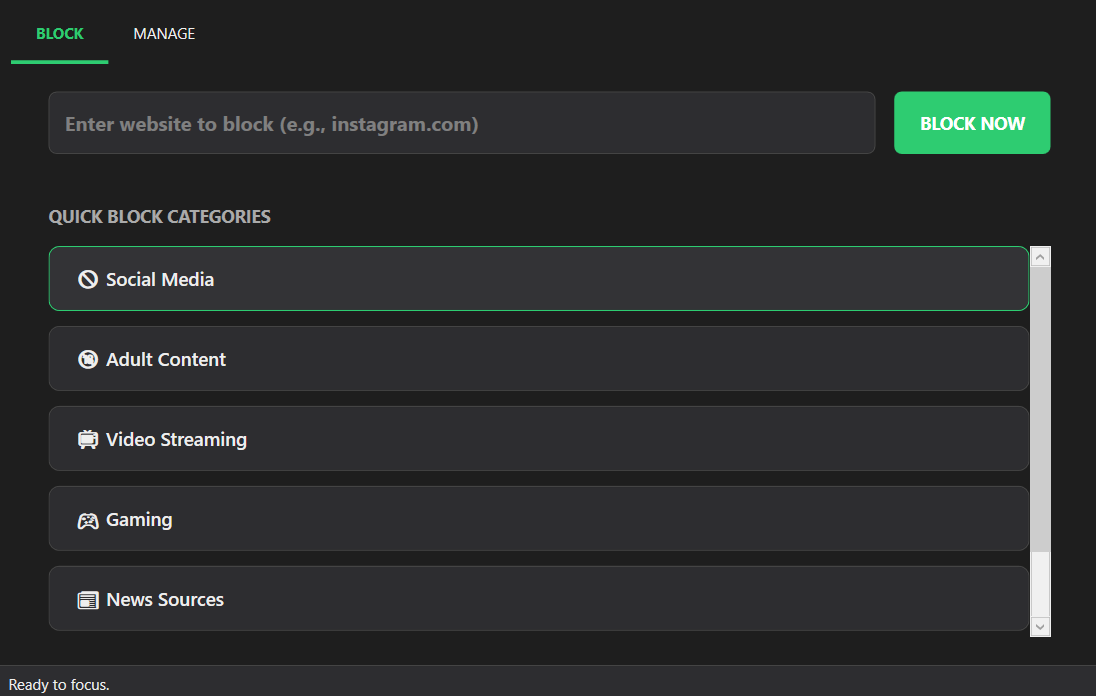The height and width of the screenshot is (696, 1096).
Task: Focus the website to block input field
Action: [x=461, y=124]
